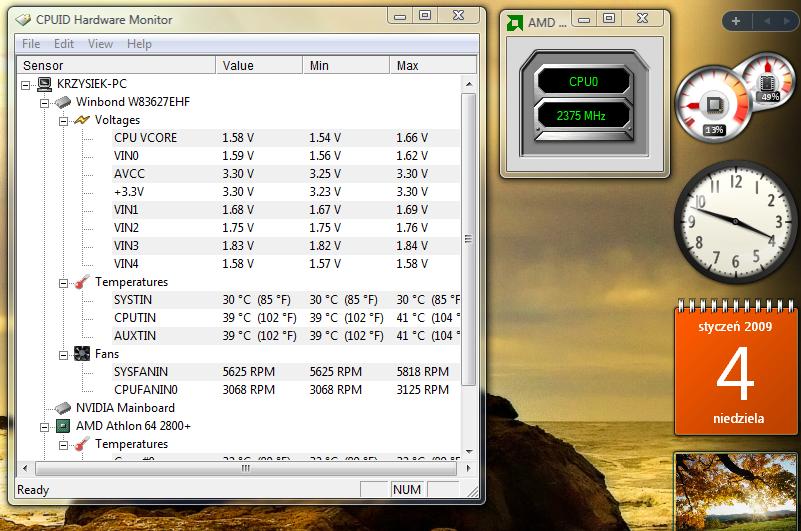Click the NUM indicator in status bar

click(407, 490)
